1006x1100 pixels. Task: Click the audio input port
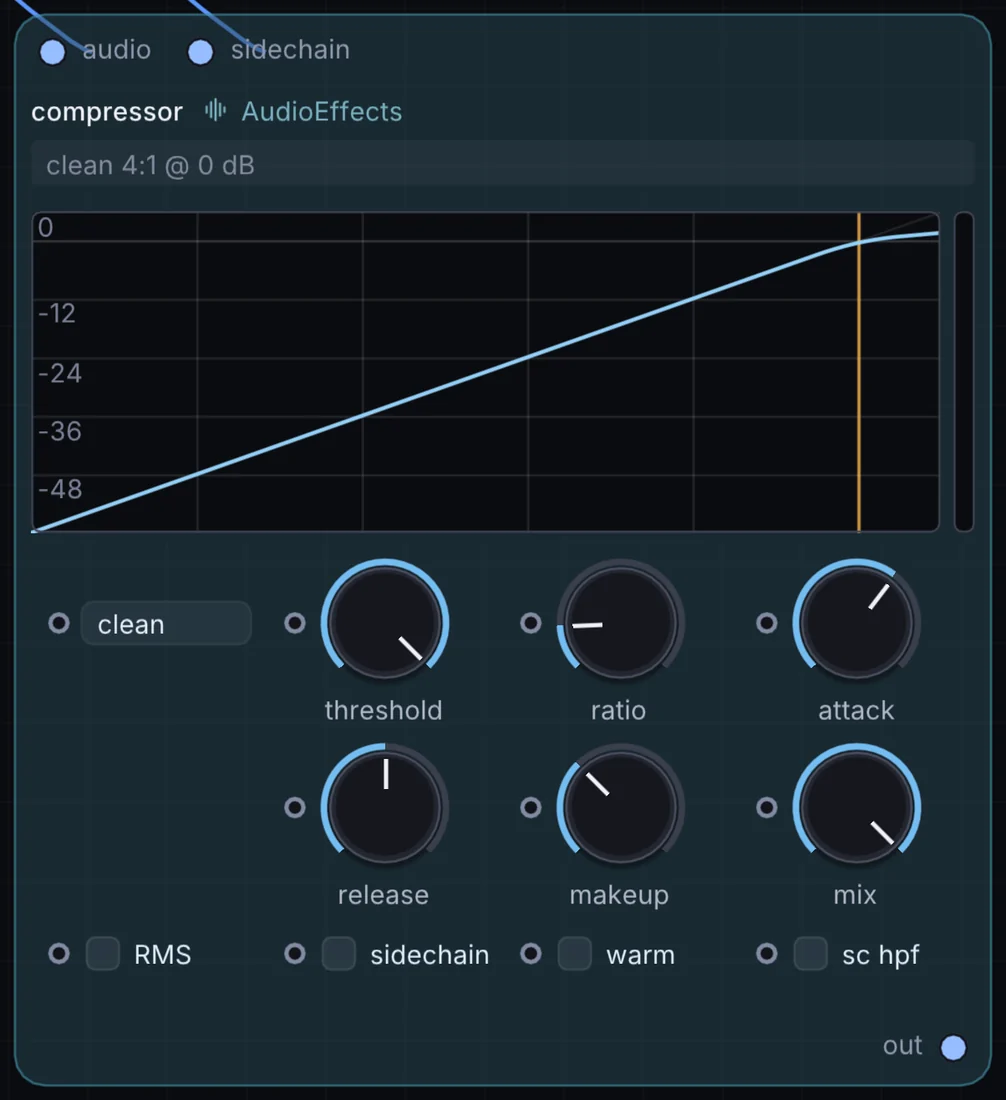point(53,52)
